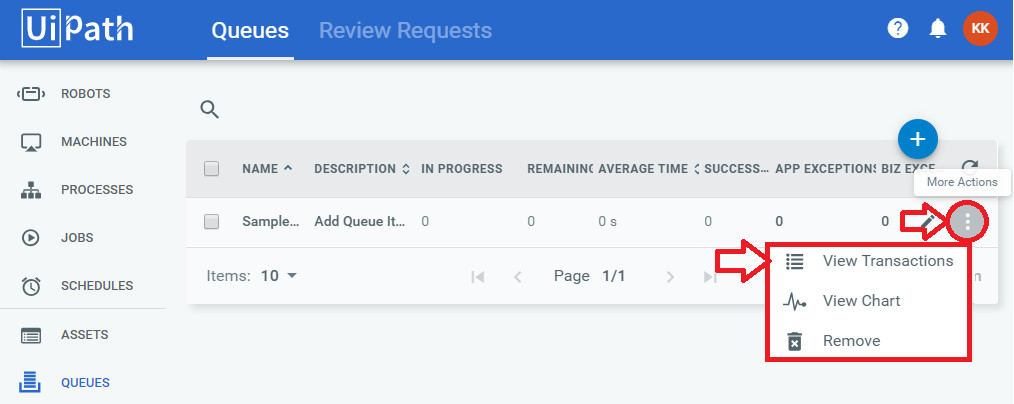Click the View Chart pulse icon
The image size is (1014, 404).
coord(794,301)
